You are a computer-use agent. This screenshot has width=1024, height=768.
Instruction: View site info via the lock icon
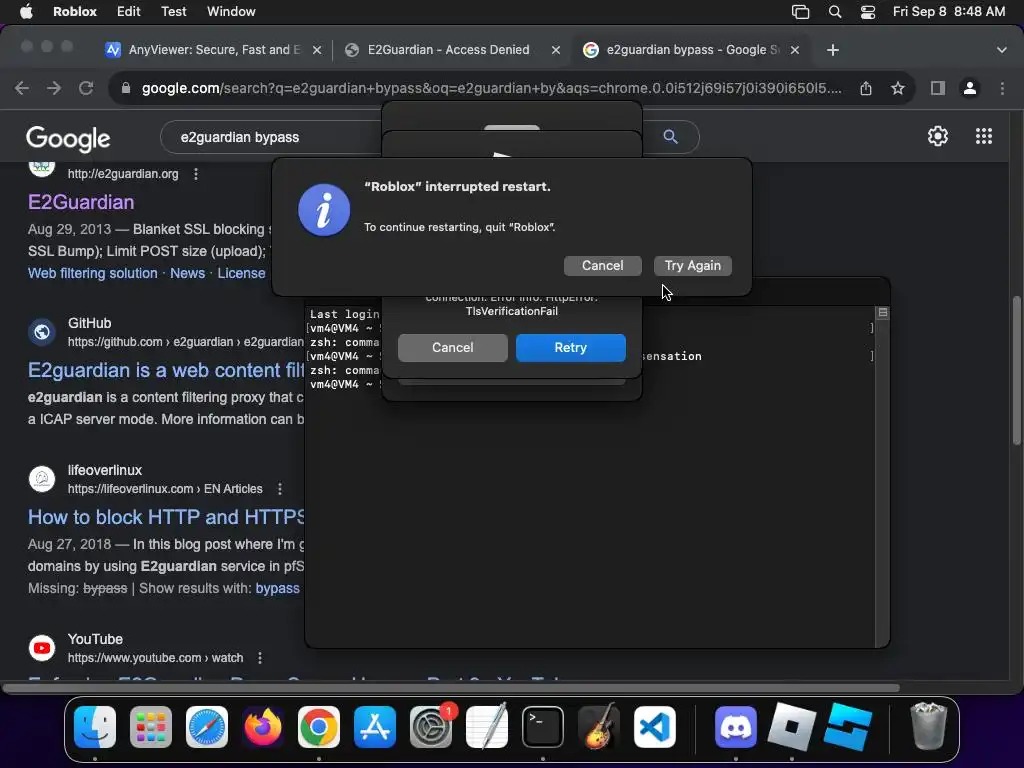click(x=126, y=88)
